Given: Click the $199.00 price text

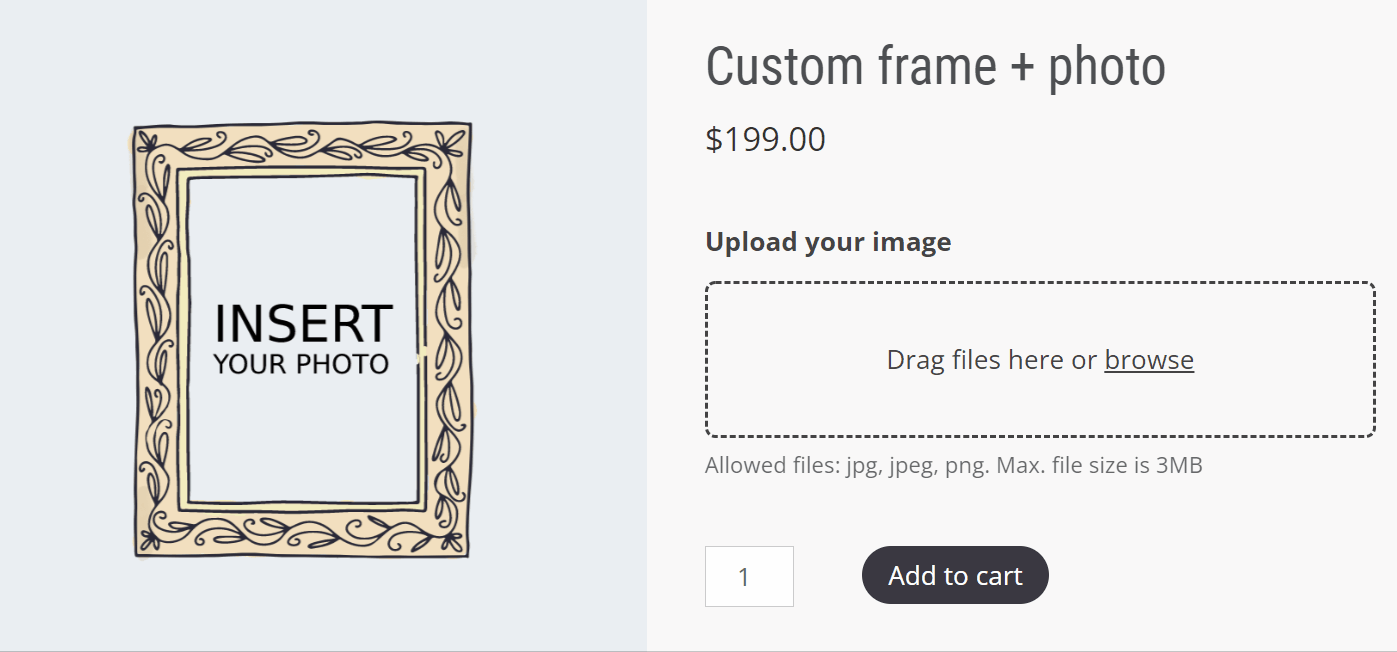Looking at the screenshot, I should [x=766, y=140].
